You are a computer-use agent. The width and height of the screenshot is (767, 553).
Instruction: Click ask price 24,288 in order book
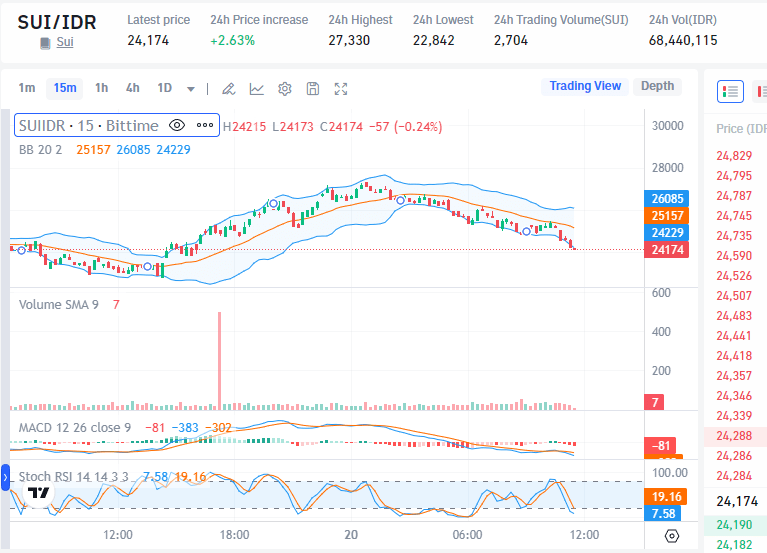tap(734, 436)
